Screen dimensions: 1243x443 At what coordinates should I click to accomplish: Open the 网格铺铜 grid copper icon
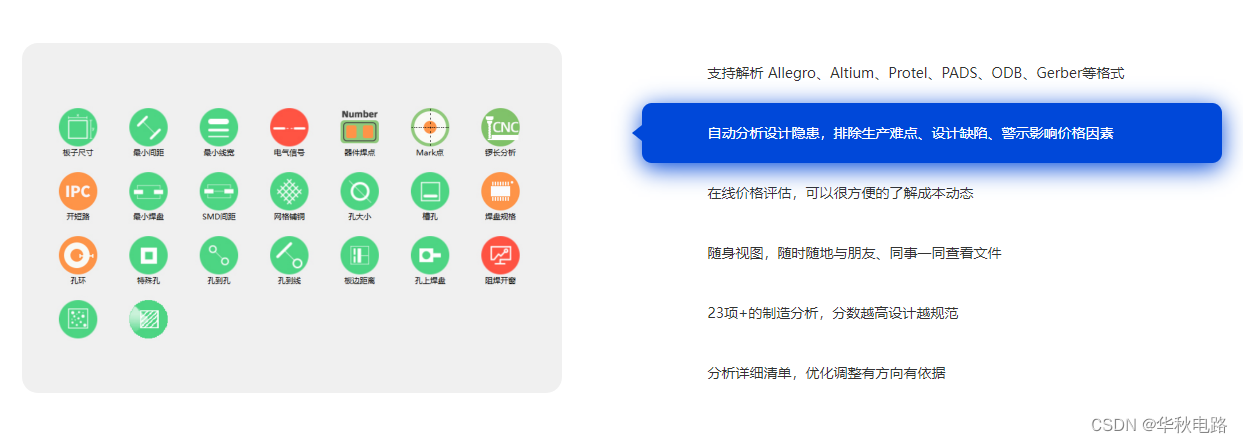(x=289, y=191)
